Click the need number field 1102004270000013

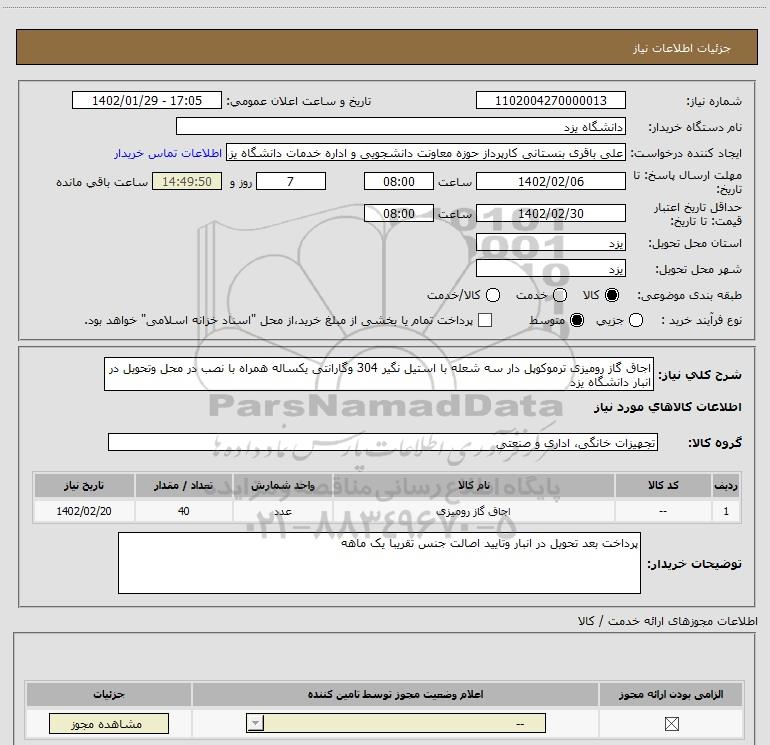[550, 100]
